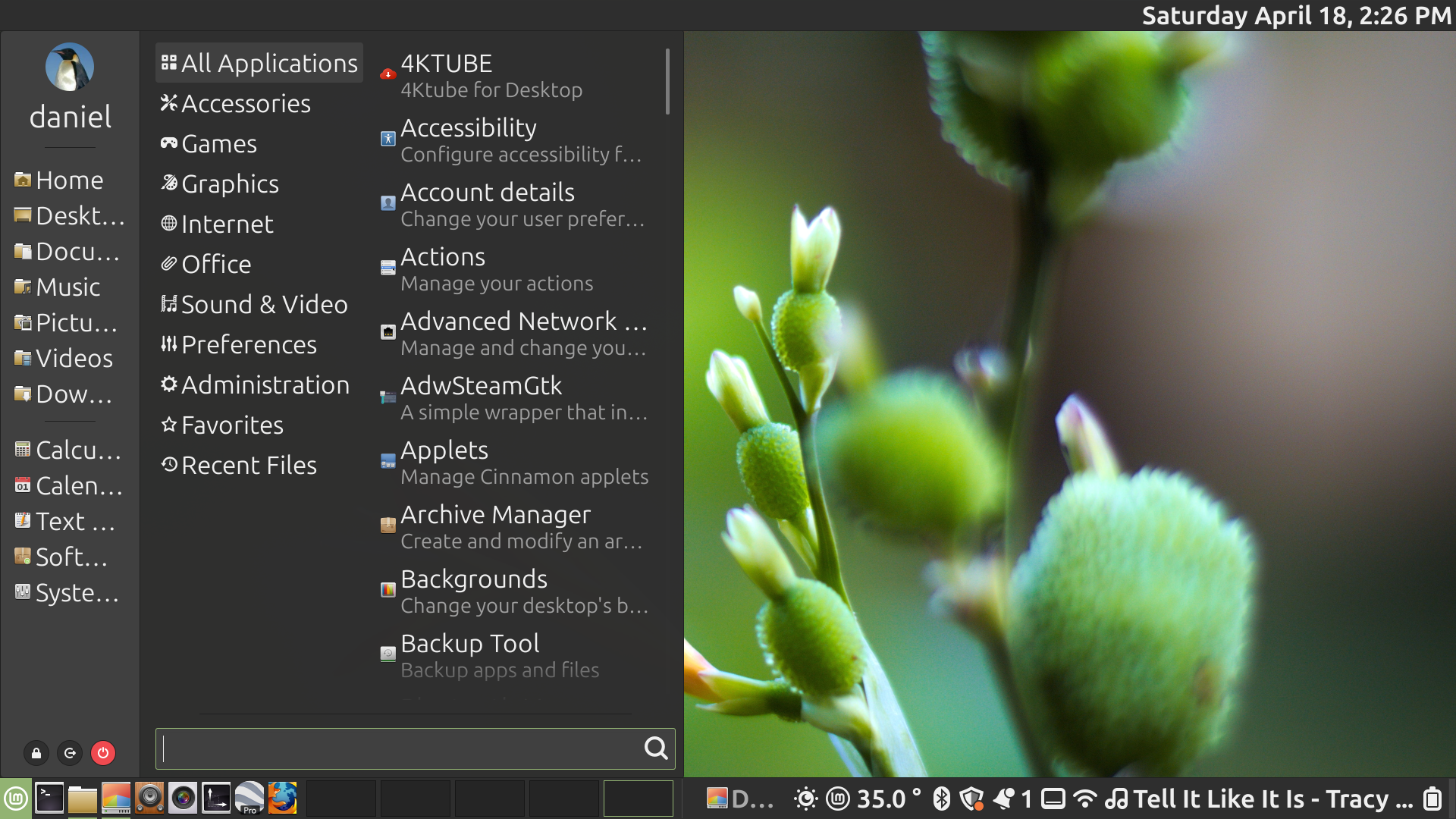Open the Wi-Fi network applet
The width and height of the screenshot is (1456, 819).
click(x=1085, y=799)
